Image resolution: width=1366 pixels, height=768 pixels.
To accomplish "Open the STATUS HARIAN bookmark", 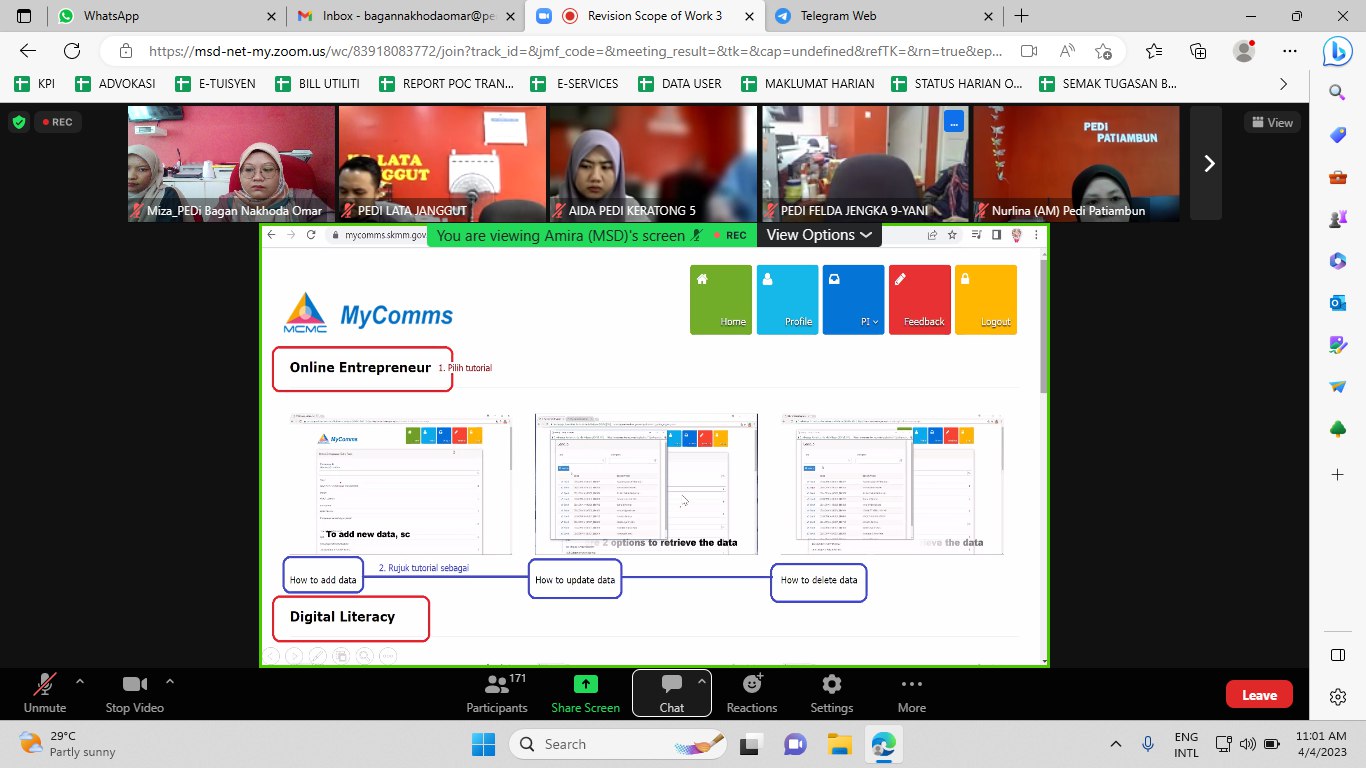I will pyautogui.click(x=956, y=84).
